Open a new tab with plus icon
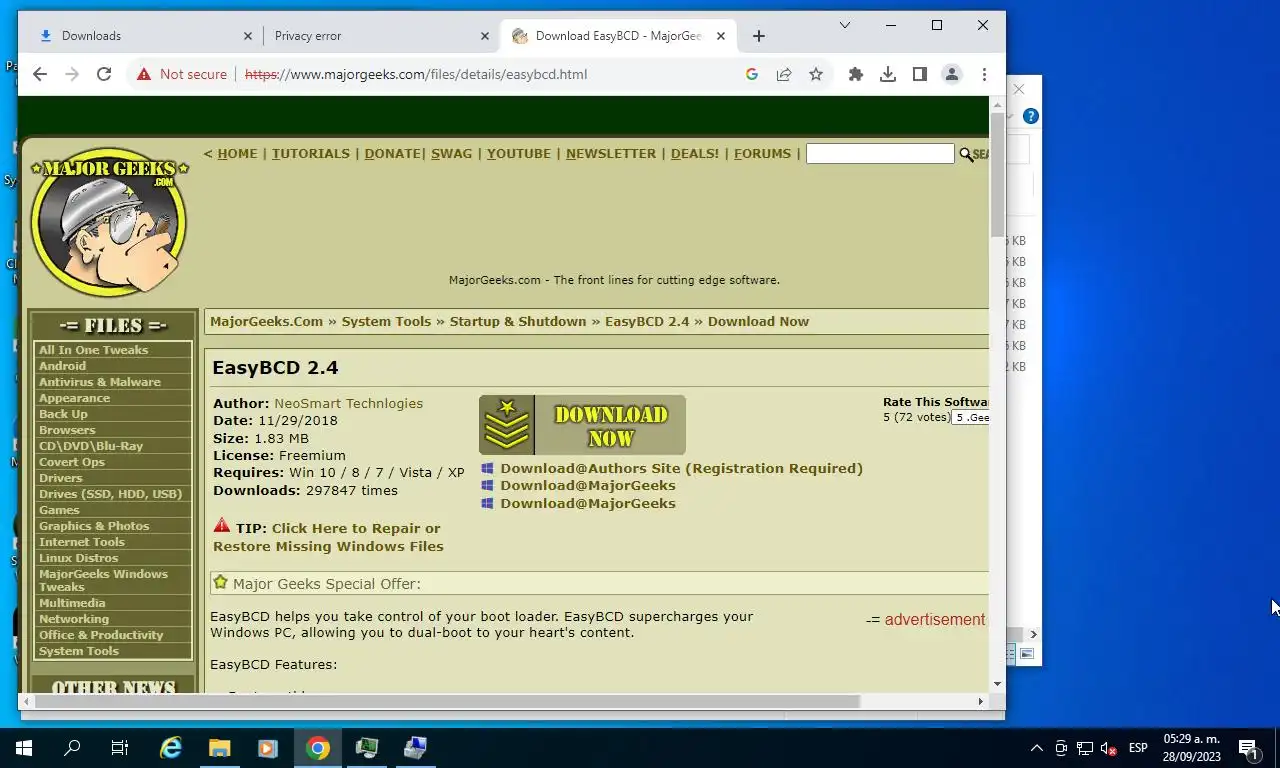 [x=758, y=36]
